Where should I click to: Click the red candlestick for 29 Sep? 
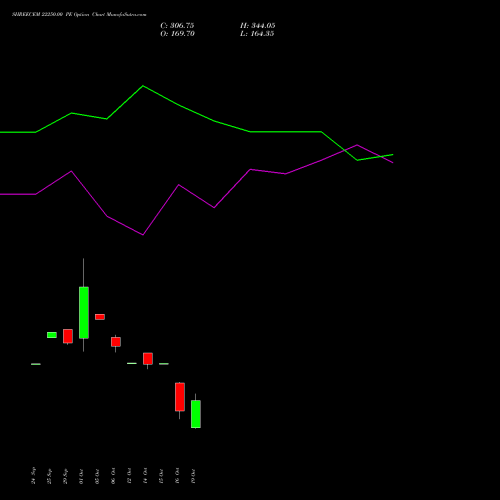click(x=68, y=336)
